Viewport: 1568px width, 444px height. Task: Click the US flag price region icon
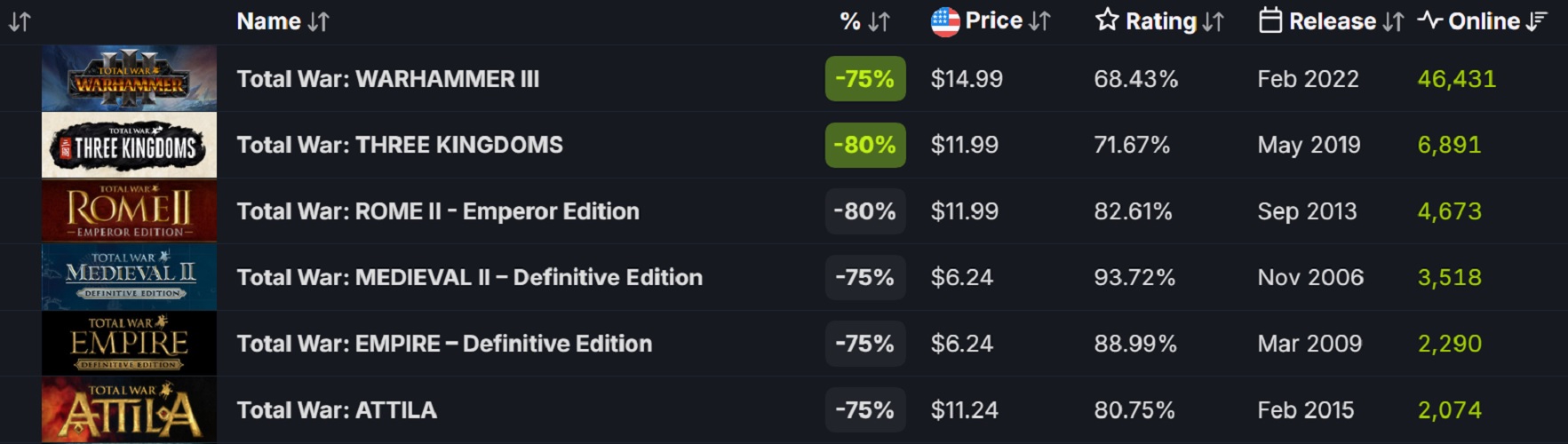click(x=945, y=21)
